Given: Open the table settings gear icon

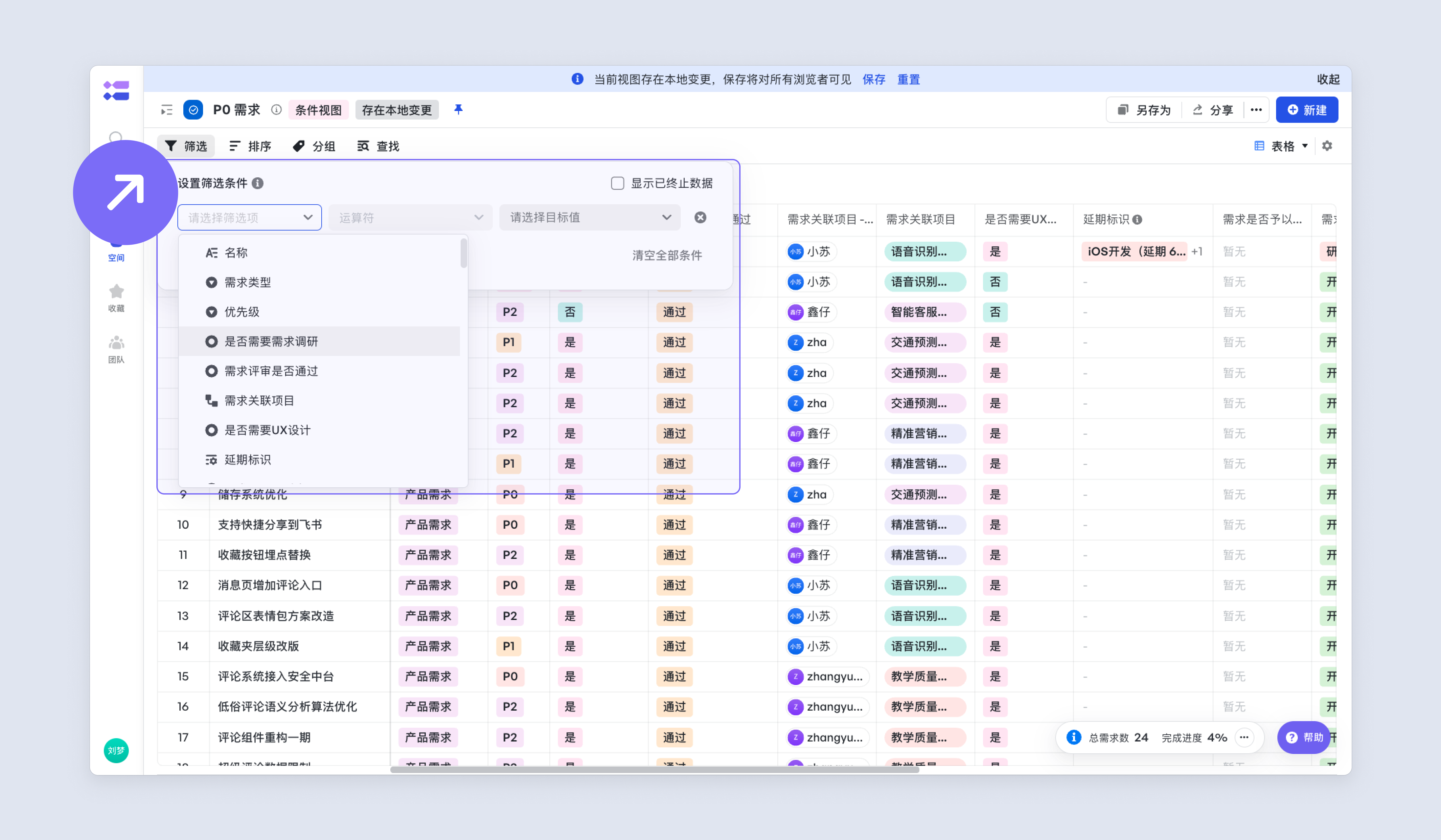Looking at the screenshot, I should click(1327, 146).
